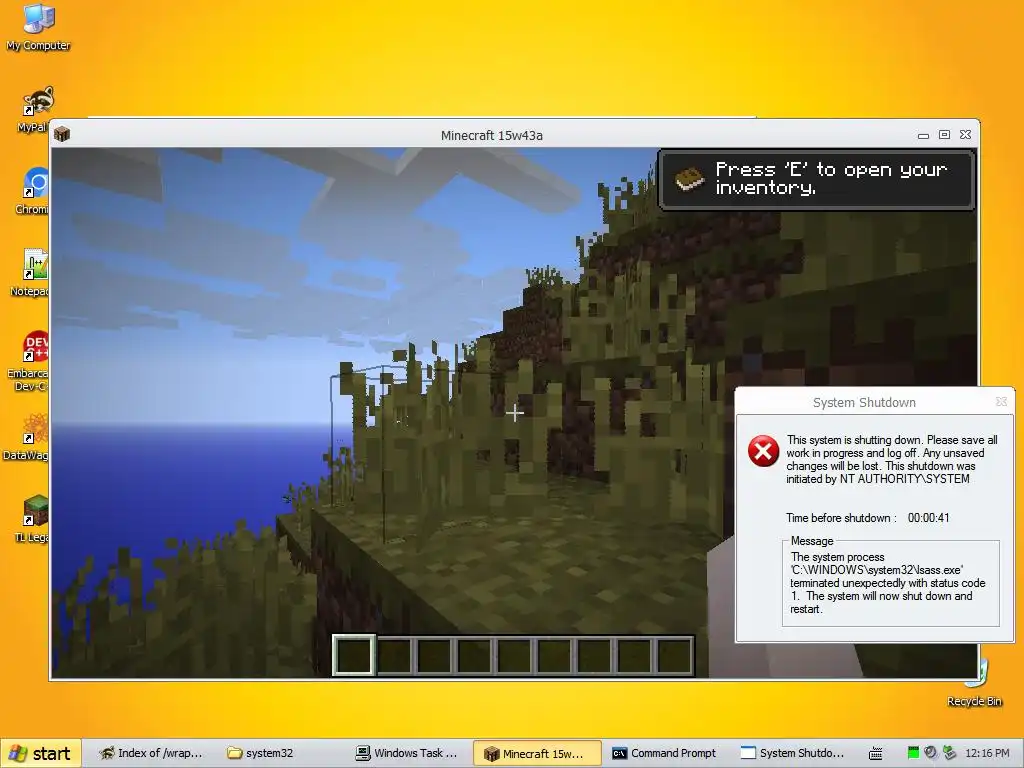This screenshot has width=1024, height=768.
Task: Click the volume speaker tray icon
Action: [931, 753]
